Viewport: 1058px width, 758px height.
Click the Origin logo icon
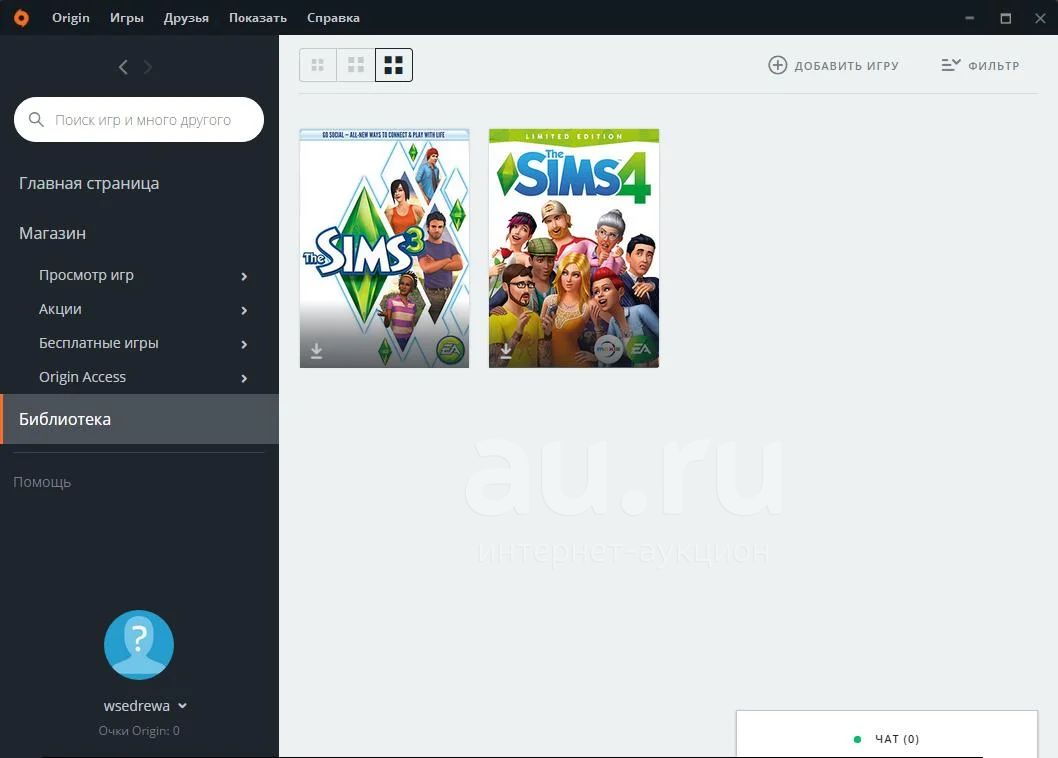[22, 18]
